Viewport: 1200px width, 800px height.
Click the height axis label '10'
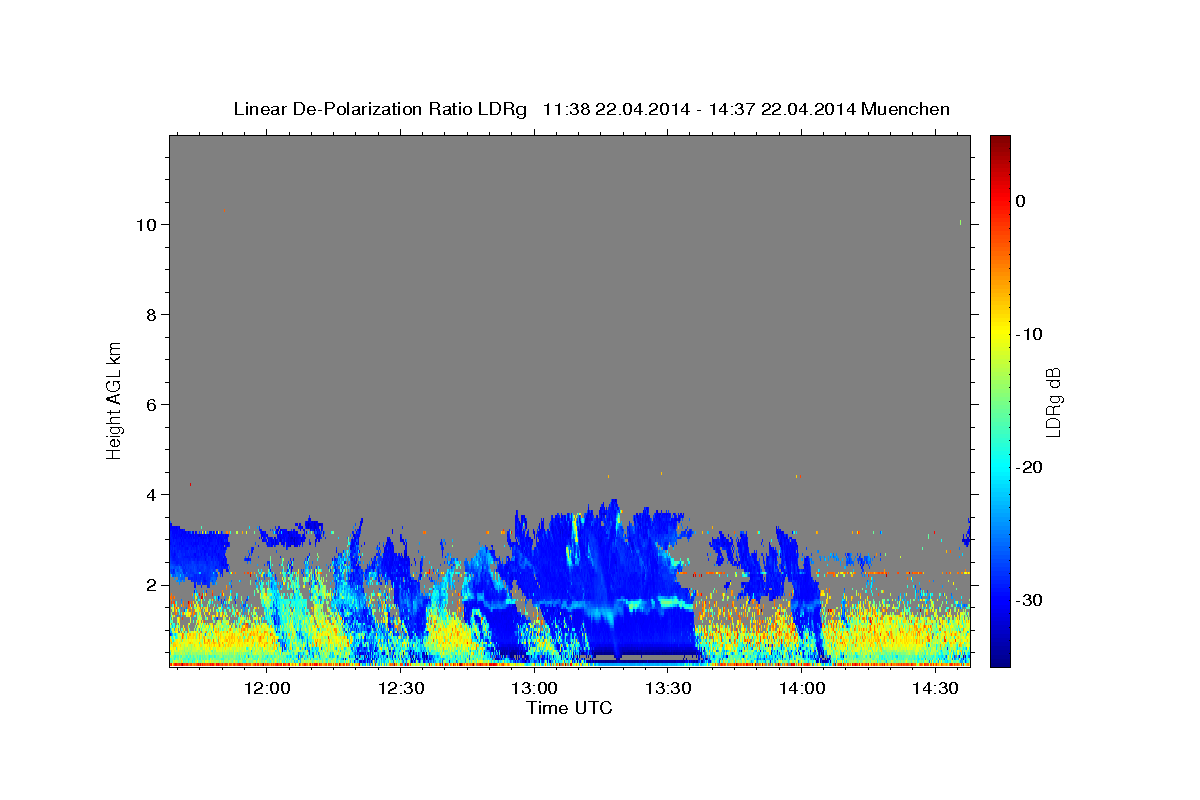coord(147,225)
